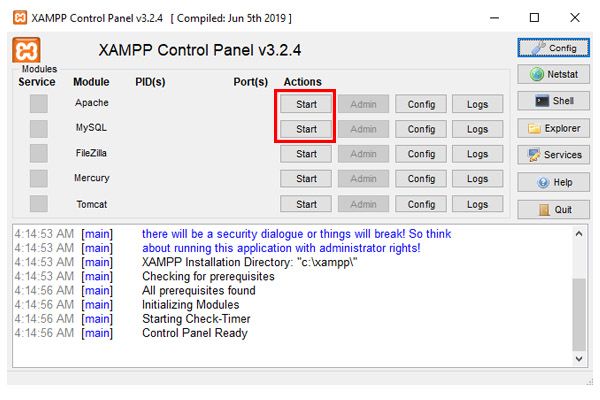The width and height of the screenshot is (600, 400).
Task: Toggle the Tomcat service checkbox
Action: tap(39, 204)
